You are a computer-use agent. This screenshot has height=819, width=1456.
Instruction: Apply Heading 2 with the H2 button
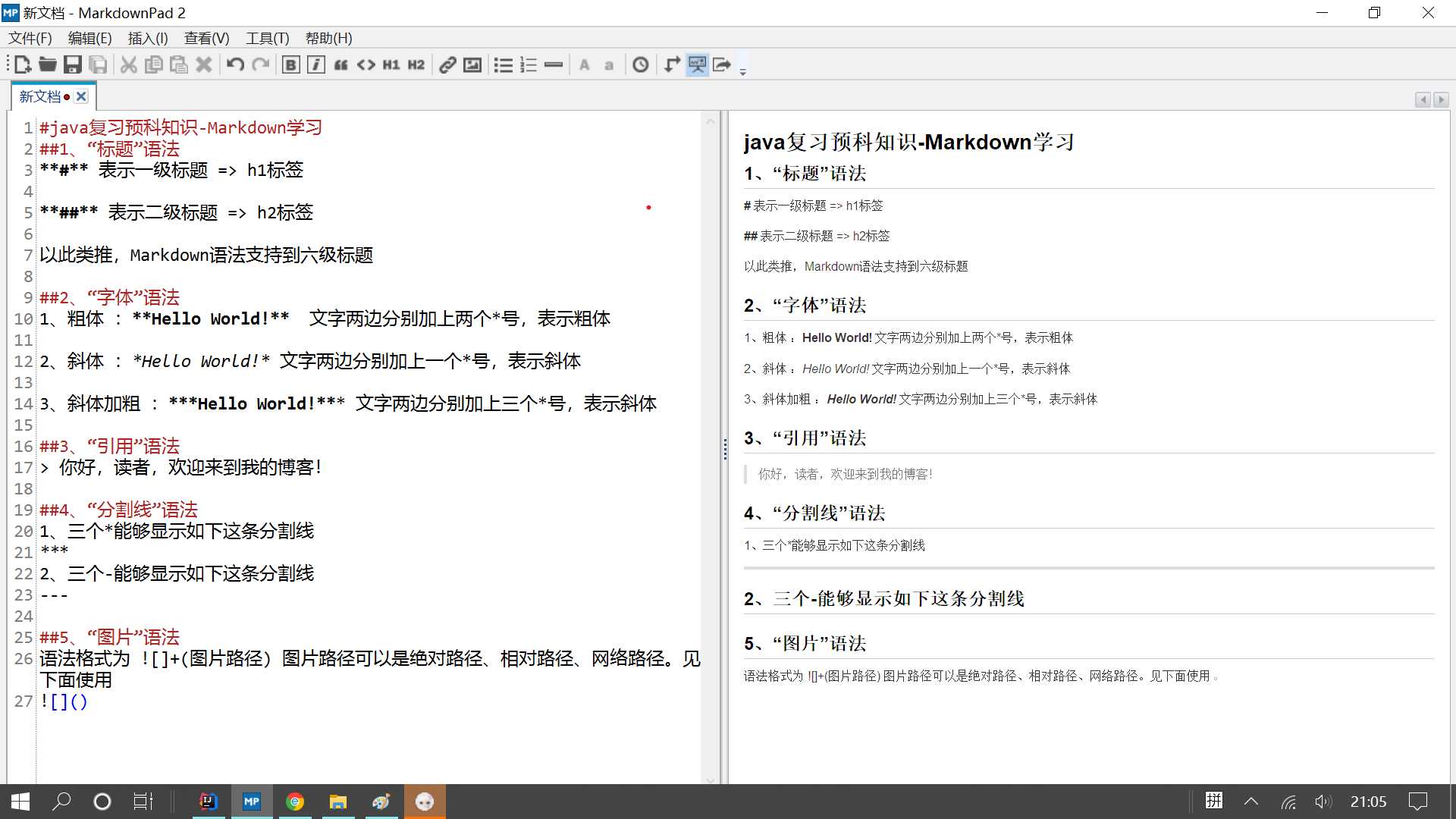pos(416,65)
